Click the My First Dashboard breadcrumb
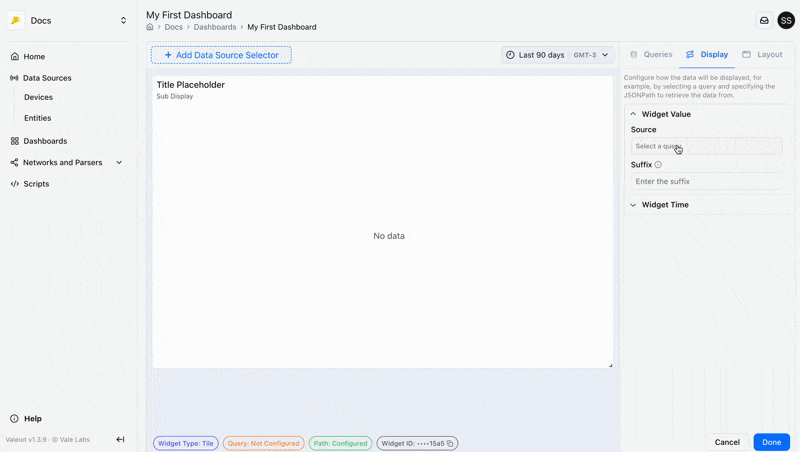This screenshot has height=452, width=800. 282,27
